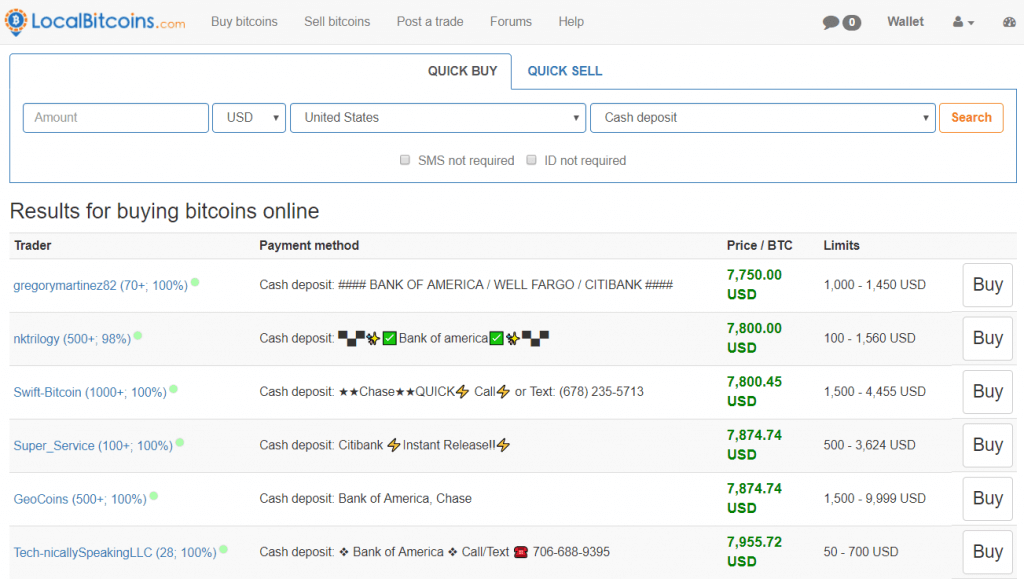Click the 7,800.45 USD price
1024x579 pixels.
(754, 392)
